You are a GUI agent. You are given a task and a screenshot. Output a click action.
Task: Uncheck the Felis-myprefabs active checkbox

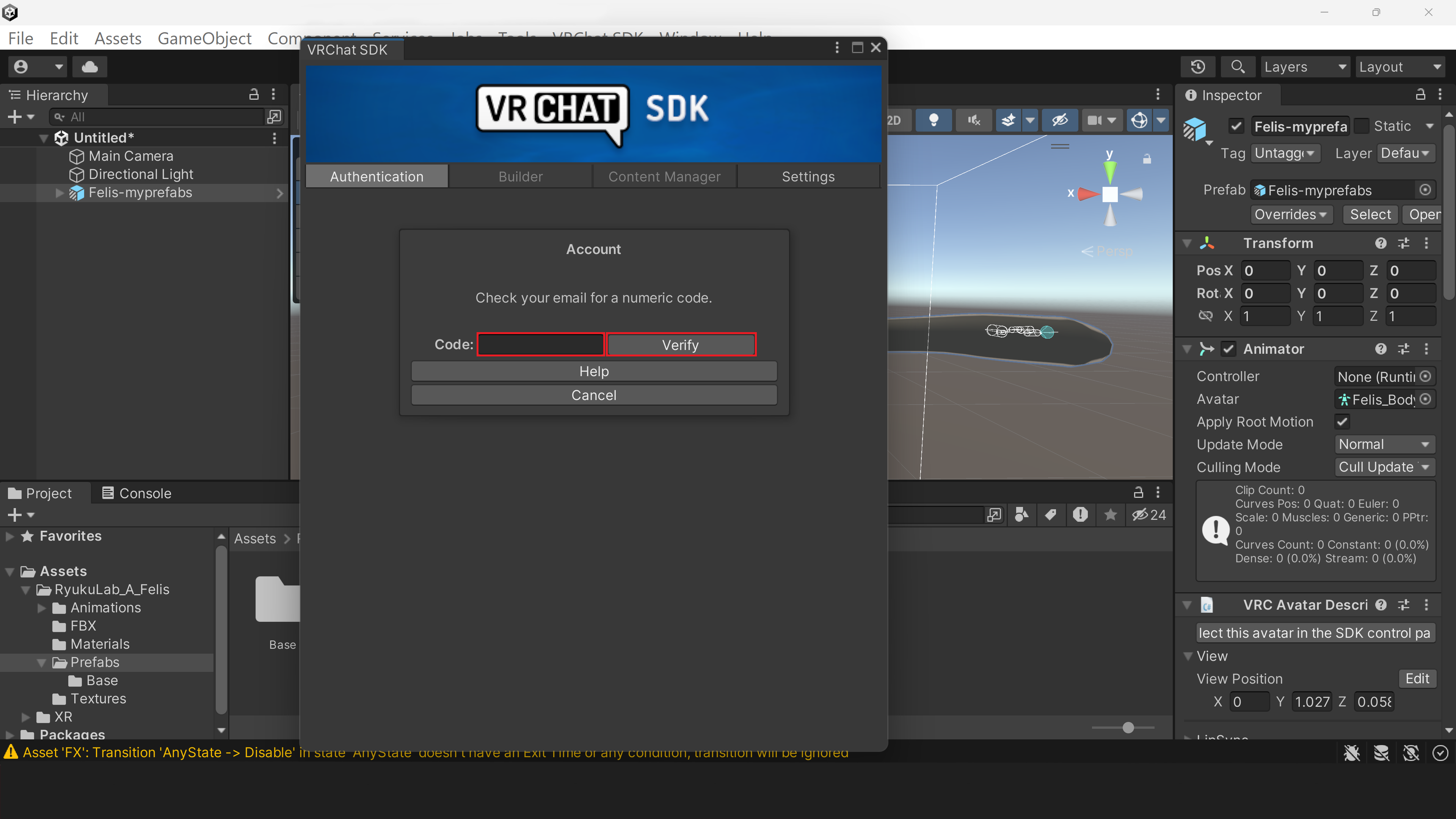tap(1236, 126)
